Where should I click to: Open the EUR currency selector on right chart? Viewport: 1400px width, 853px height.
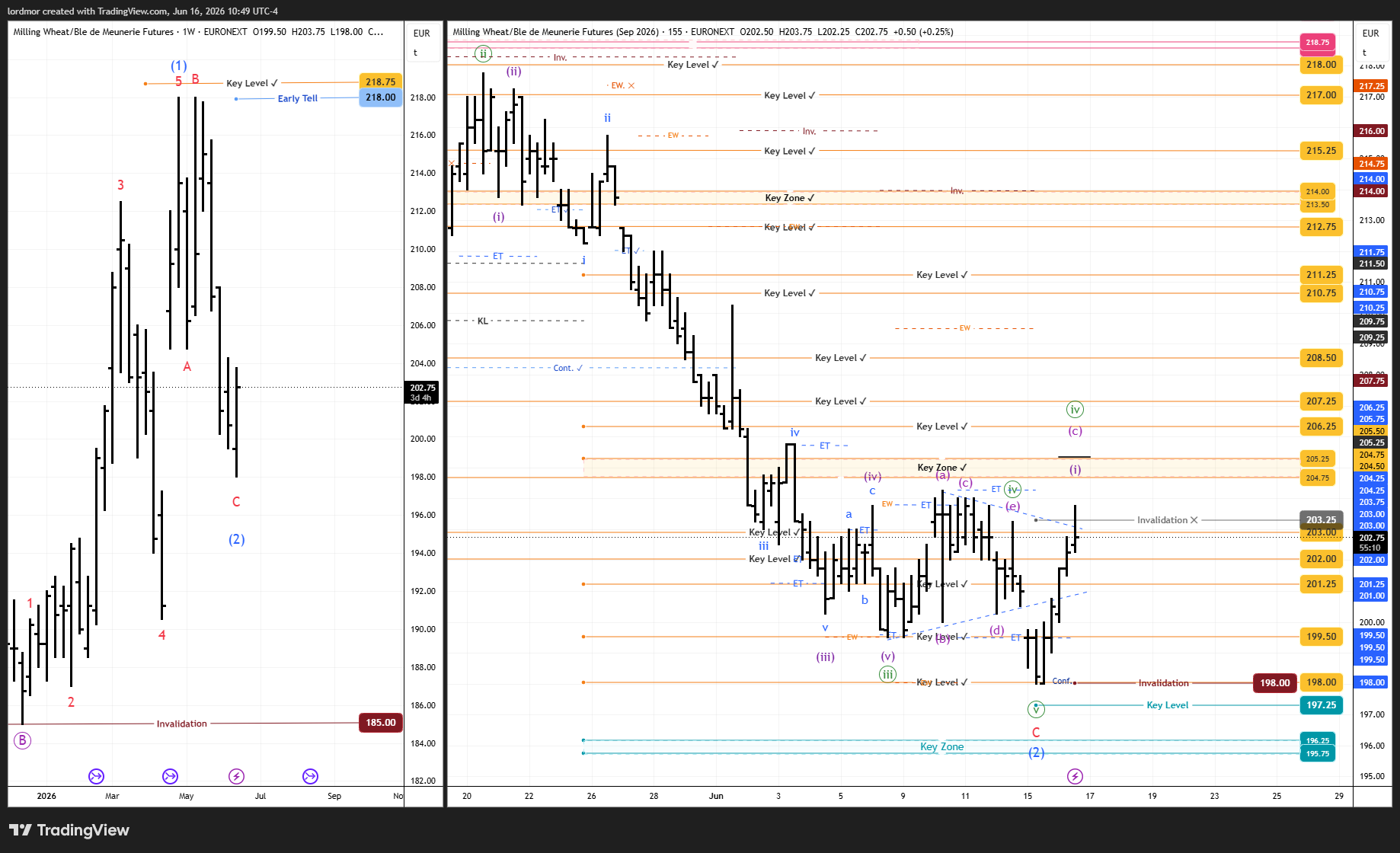pyautogui.click(x=1371, y=34)
